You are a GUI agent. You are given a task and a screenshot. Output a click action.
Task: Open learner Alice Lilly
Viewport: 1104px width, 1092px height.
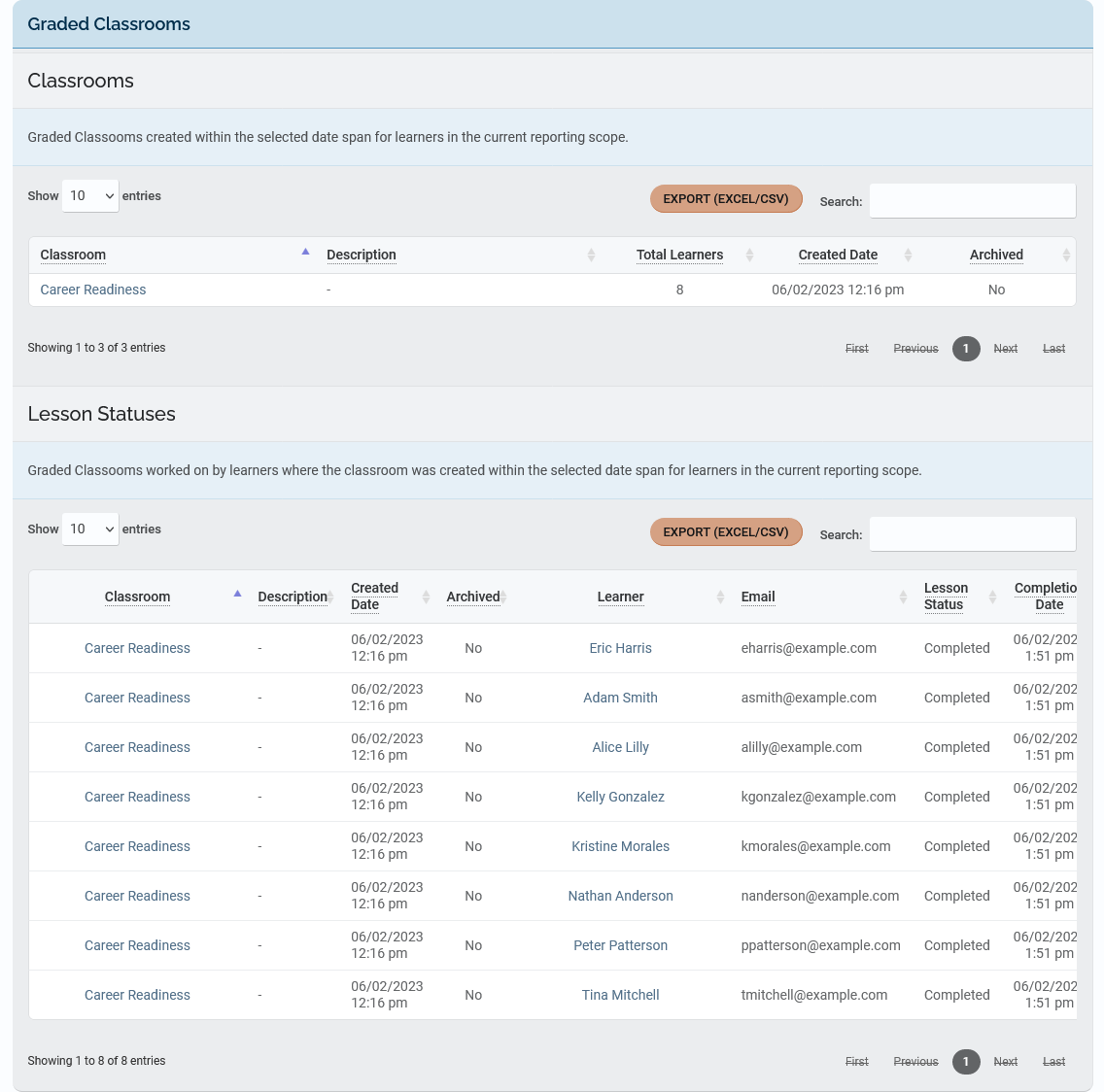click(620, 747)
